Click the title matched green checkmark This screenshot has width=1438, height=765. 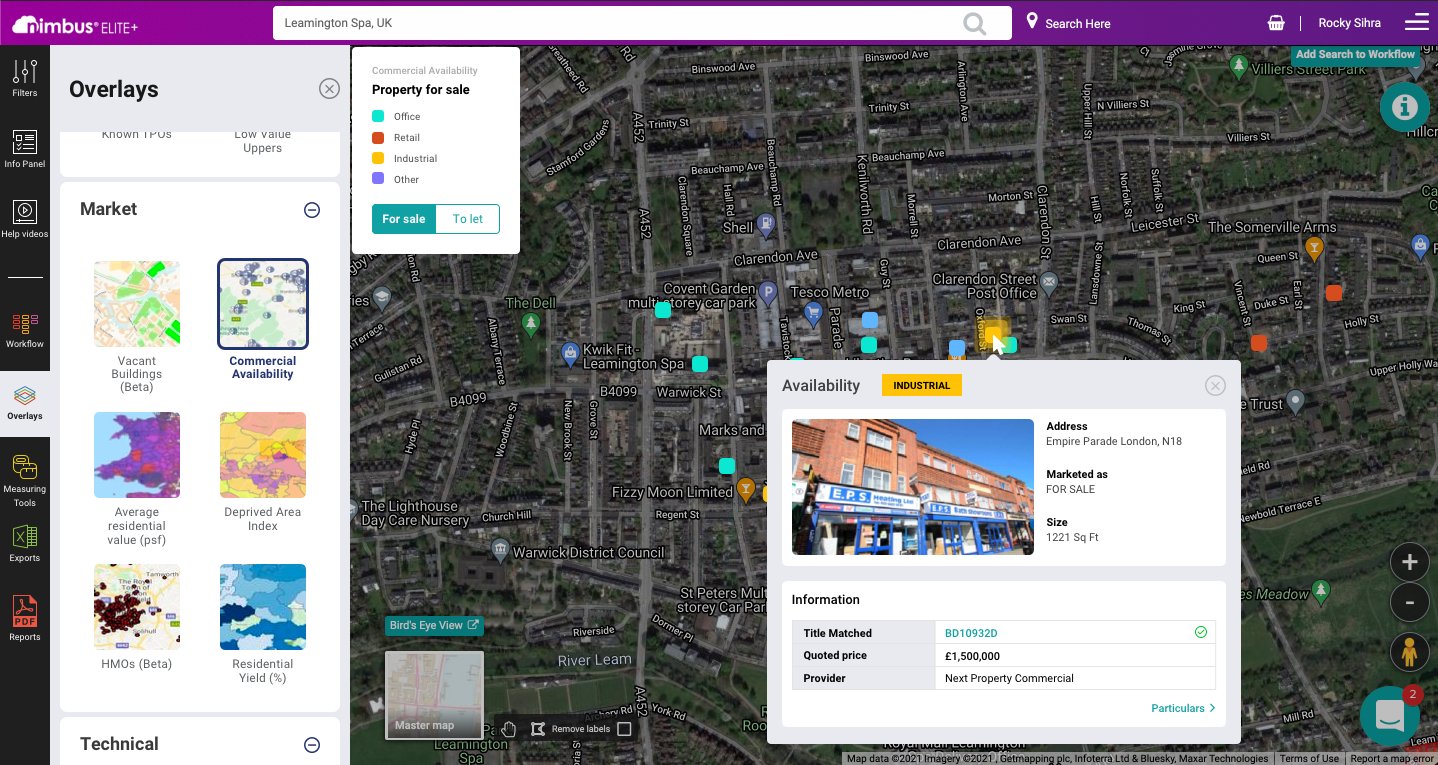1201,632
